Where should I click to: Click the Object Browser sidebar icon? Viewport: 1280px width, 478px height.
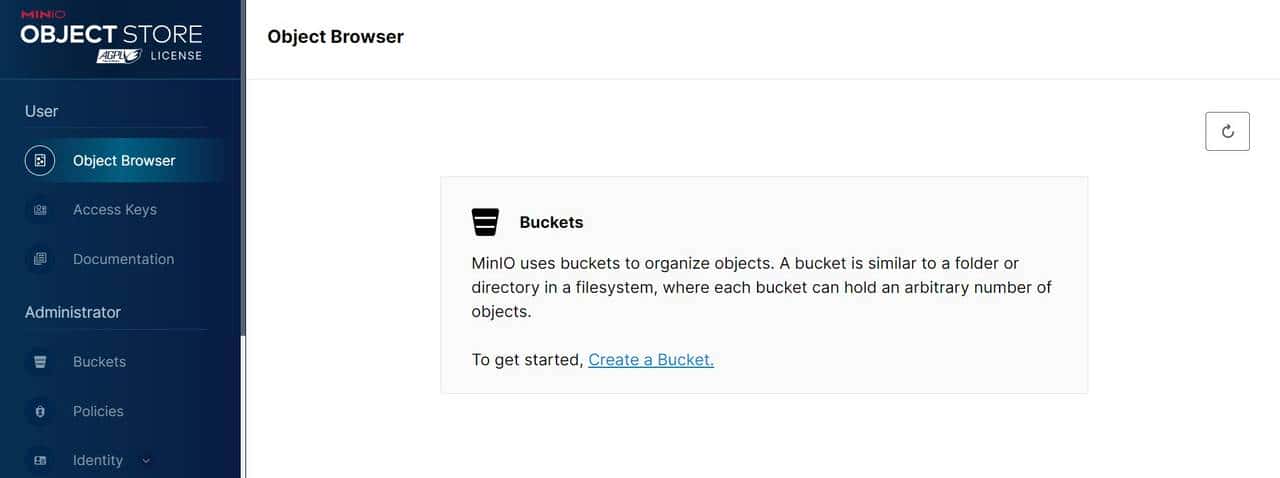[40, 160]
